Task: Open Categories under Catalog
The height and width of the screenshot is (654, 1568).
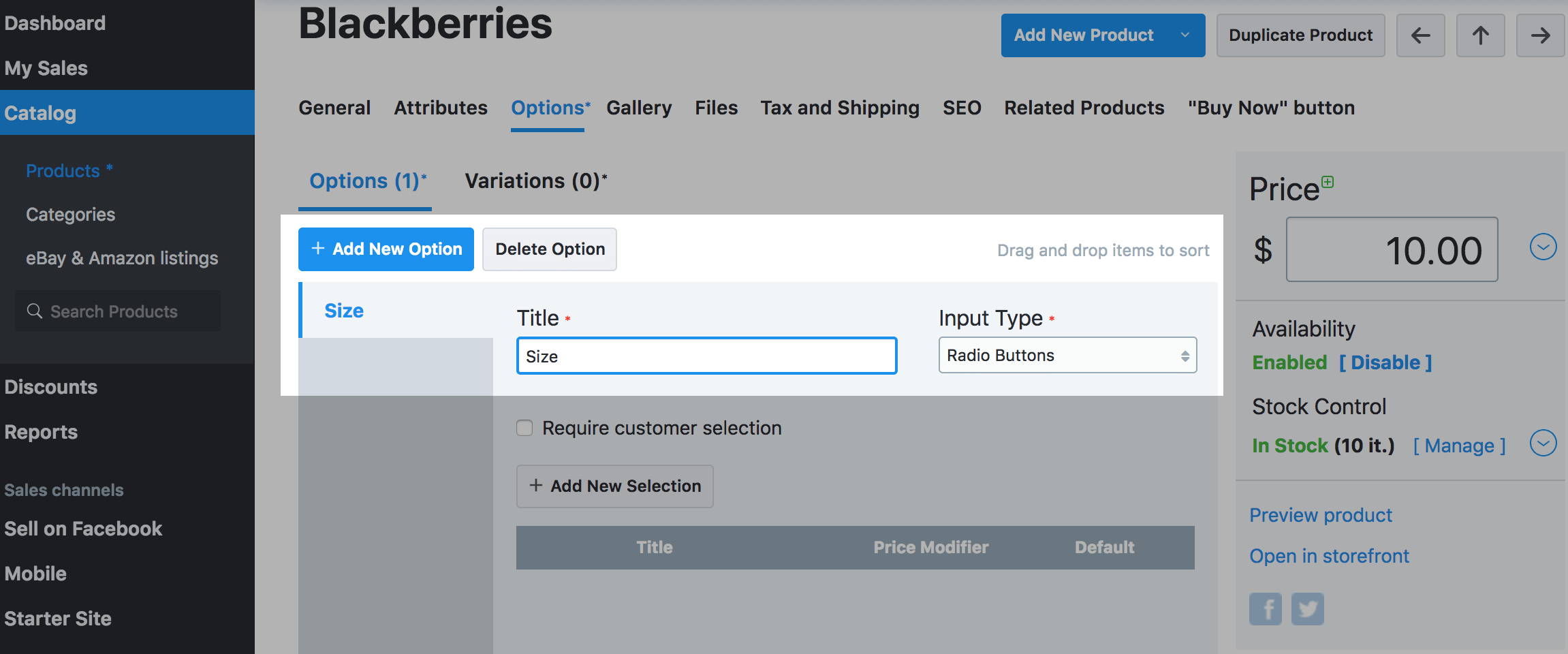Action: click(71, 214)
